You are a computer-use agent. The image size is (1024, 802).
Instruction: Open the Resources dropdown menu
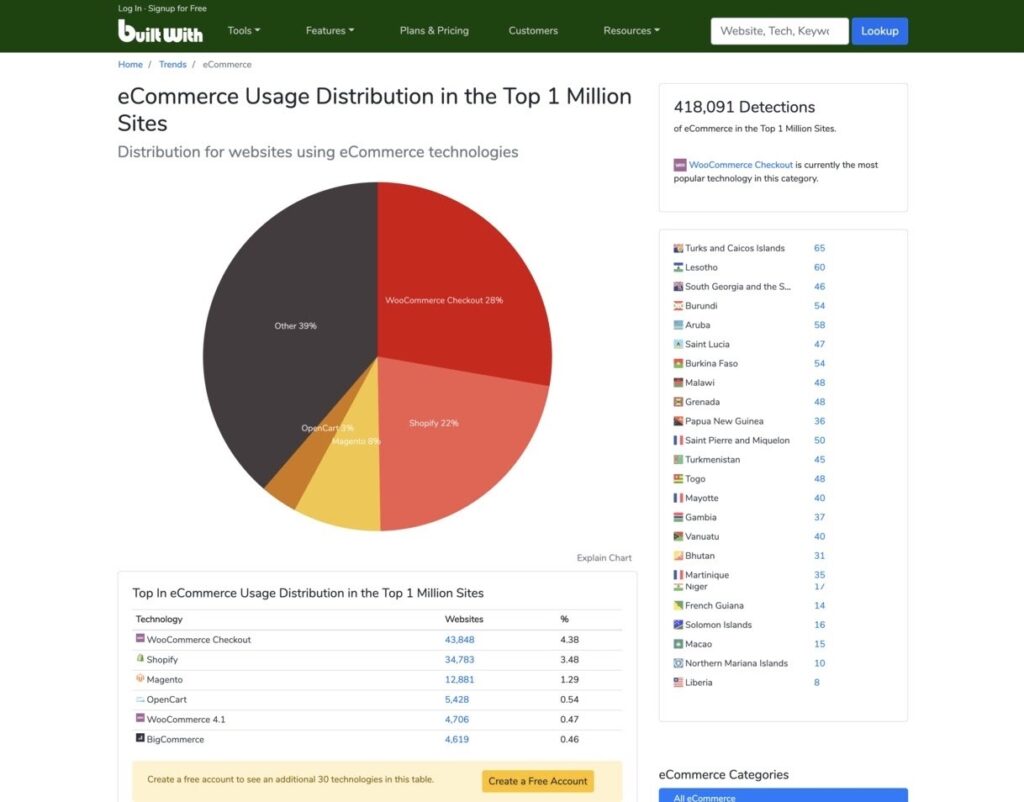(632, 31)
